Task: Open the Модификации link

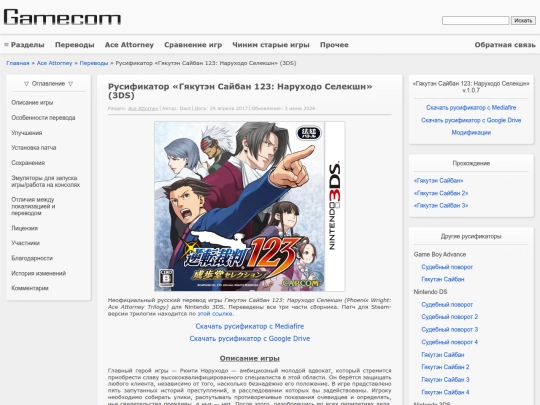Action: tap(471, 133)
